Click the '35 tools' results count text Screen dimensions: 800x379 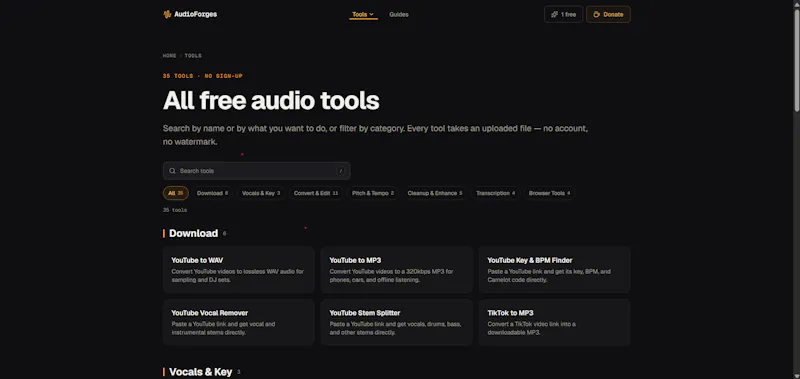point(175,210)
